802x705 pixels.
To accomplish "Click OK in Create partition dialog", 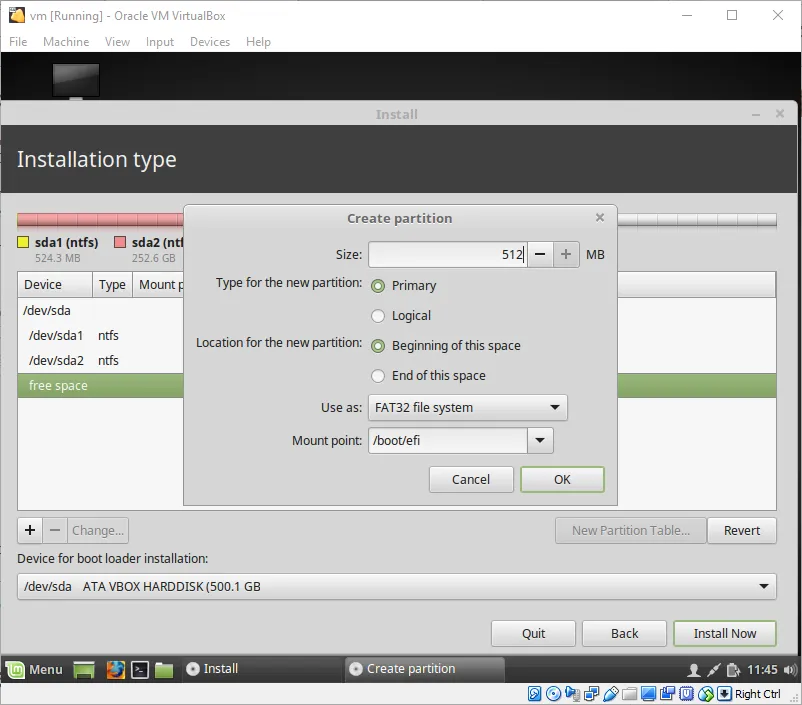I will click(562, 479).
